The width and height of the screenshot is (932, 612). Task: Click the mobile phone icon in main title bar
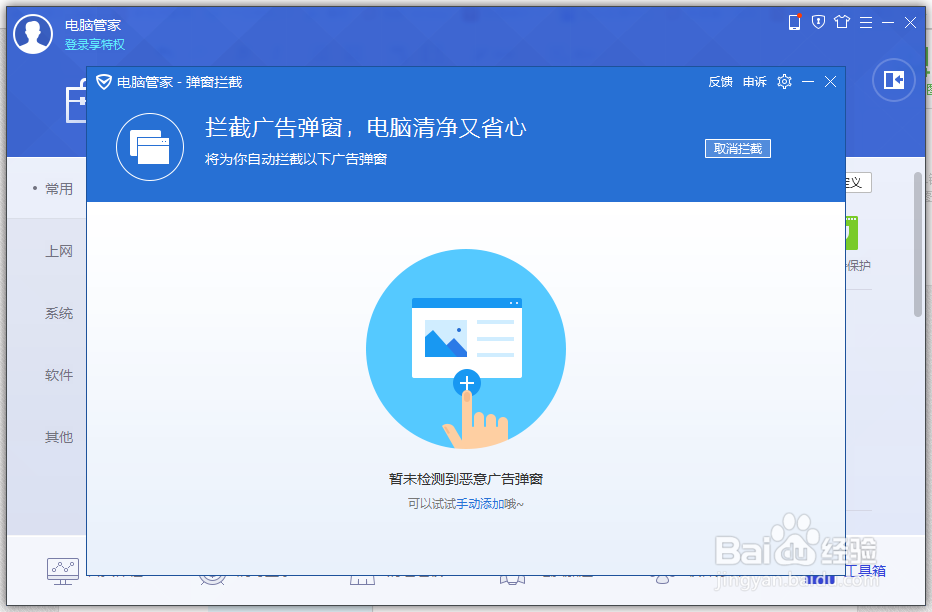pyautogui.click(x=794, y=23)
